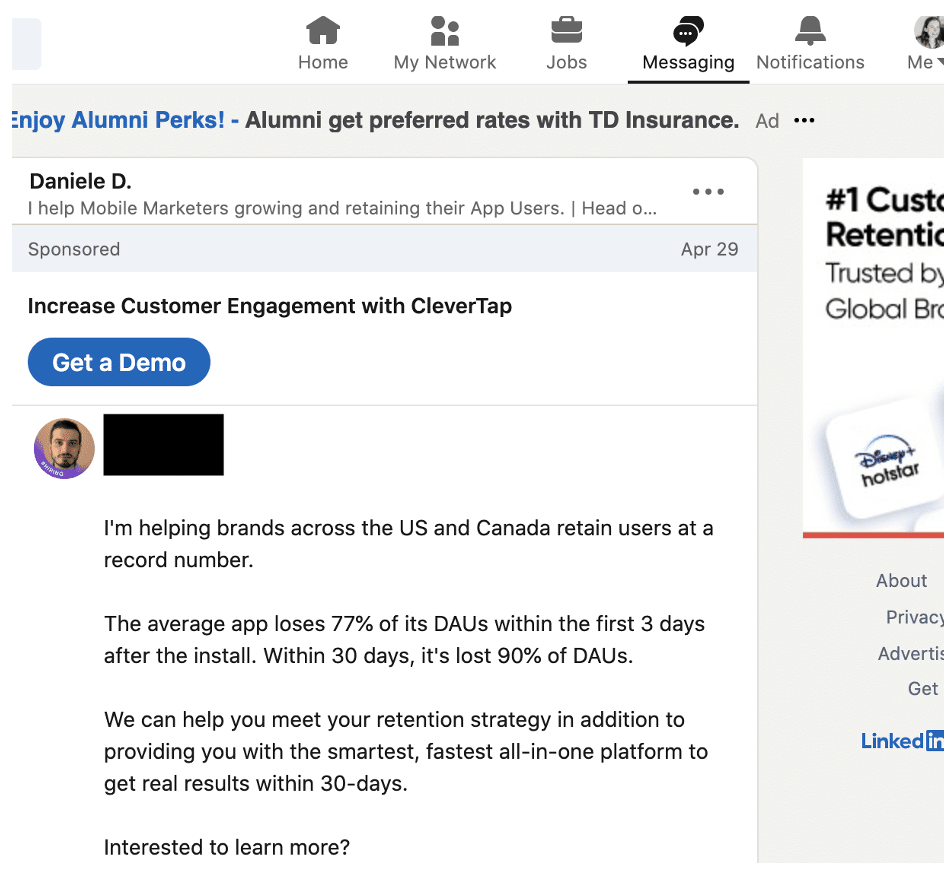Image resolution: width=952 pixels, height=892 pixels.
Task: Click the Get a Demo button
Action: 119,362
